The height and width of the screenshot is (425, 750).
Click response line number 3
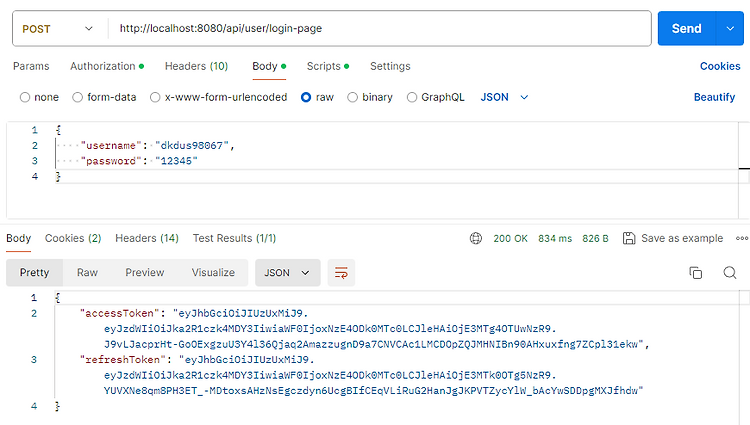point(34,360)
